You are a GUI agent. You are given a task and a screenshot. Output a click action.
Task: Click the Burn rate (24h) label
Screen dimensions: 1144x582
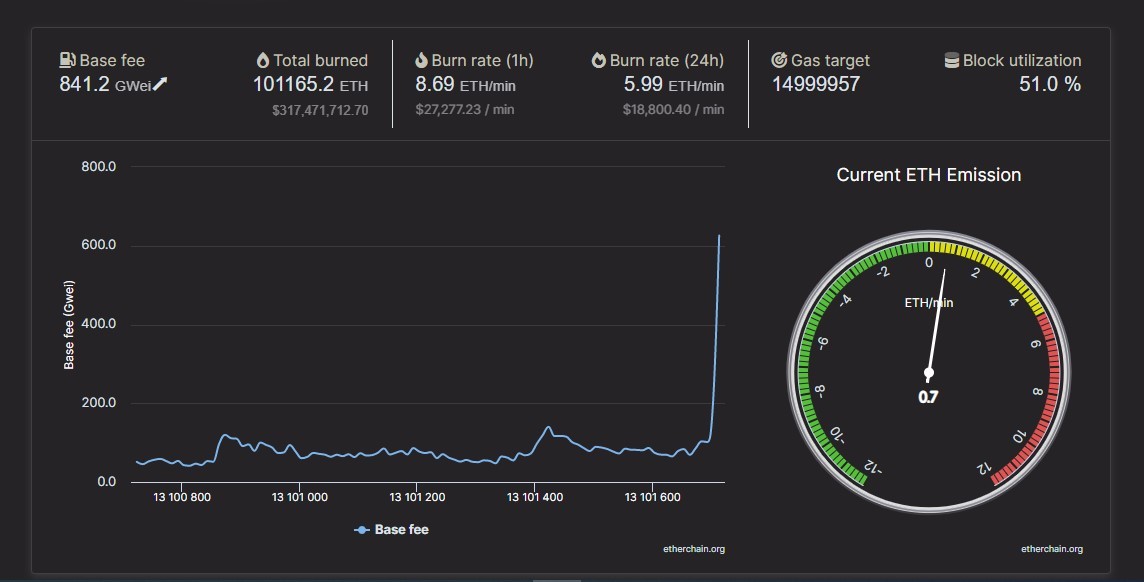pos(666,61)
